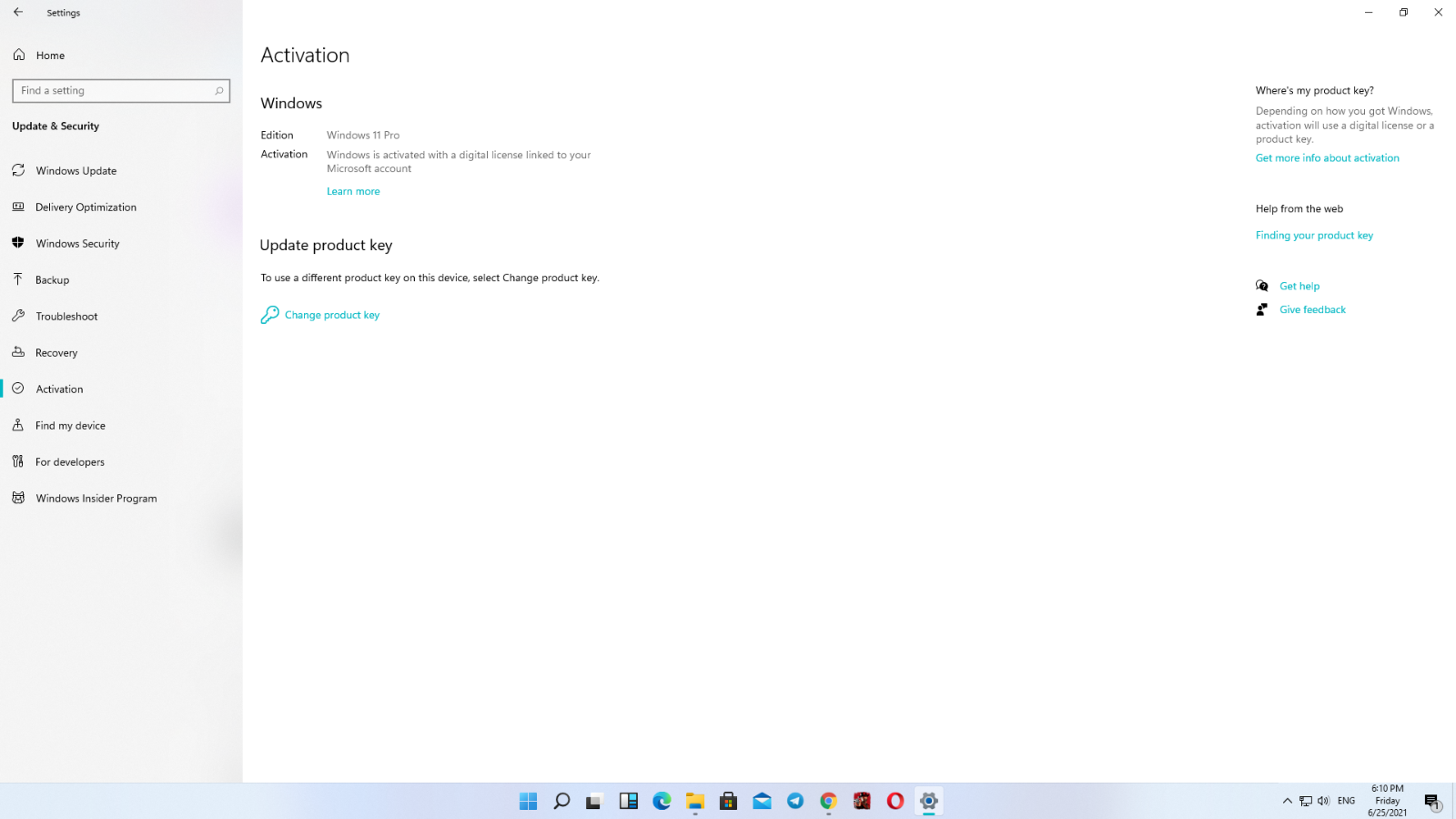Click the Troubleshoot wrench icon
The height and width of the screenshot is (819, 1456).
(x=18, y=316)
